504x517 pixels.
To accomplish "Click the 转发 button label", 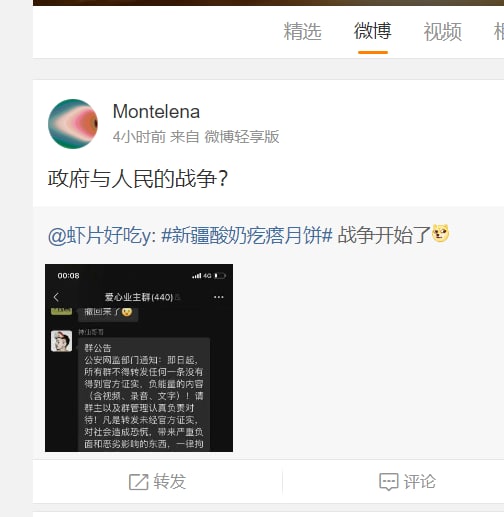I will click(x=170, y=482).
